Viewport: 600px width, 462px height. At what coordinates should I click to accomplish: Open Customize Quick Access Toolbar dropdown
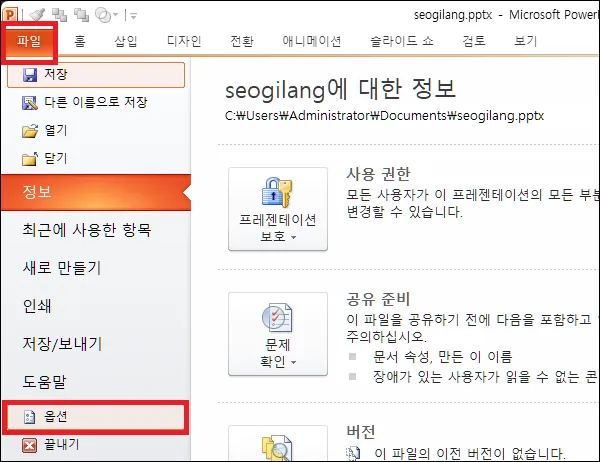(133, 16)
